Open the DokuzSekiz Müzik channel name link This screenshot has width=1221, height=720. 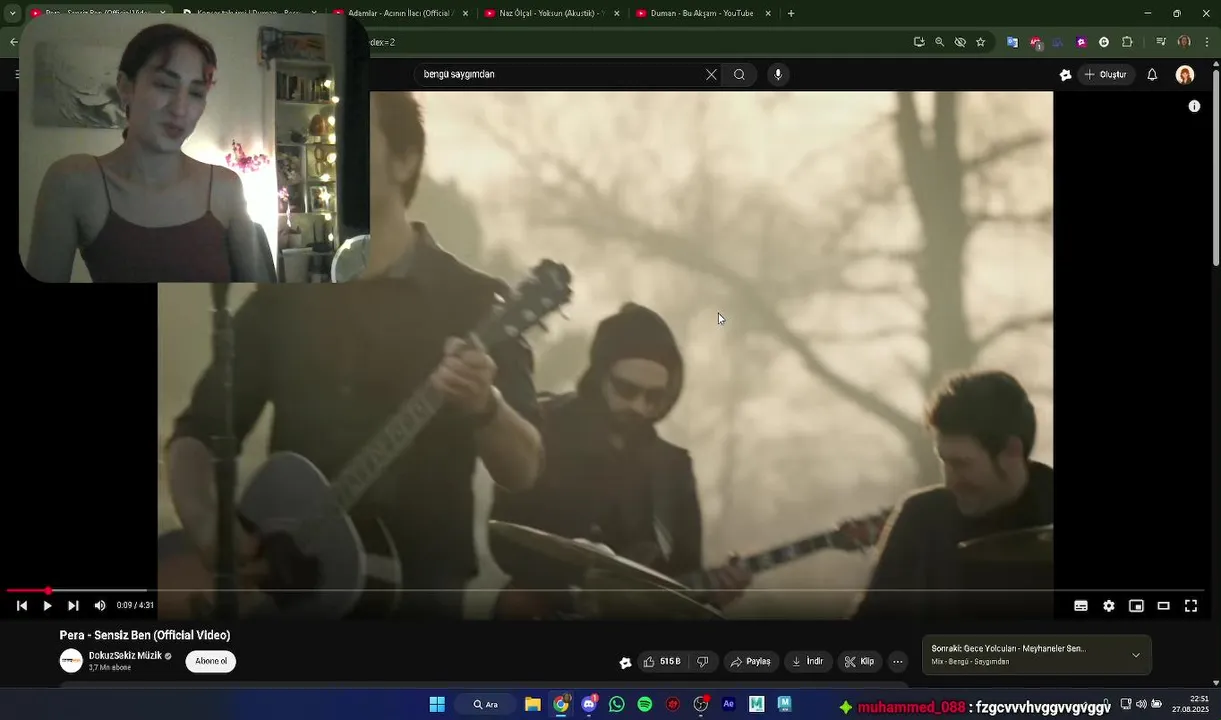pos(125,656)
